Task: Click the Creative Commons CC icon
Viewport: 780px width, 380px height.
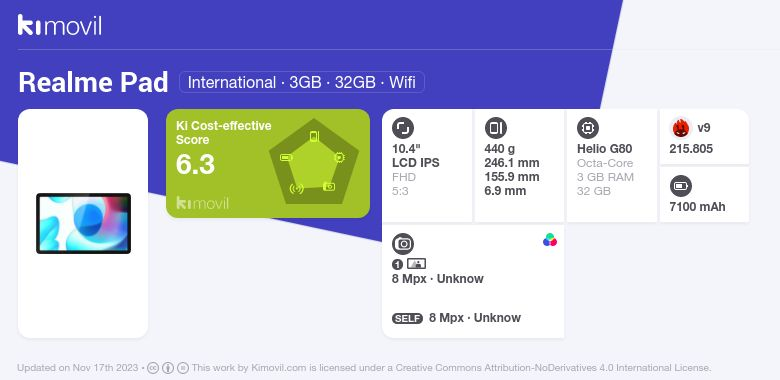Action: [153, 368]
